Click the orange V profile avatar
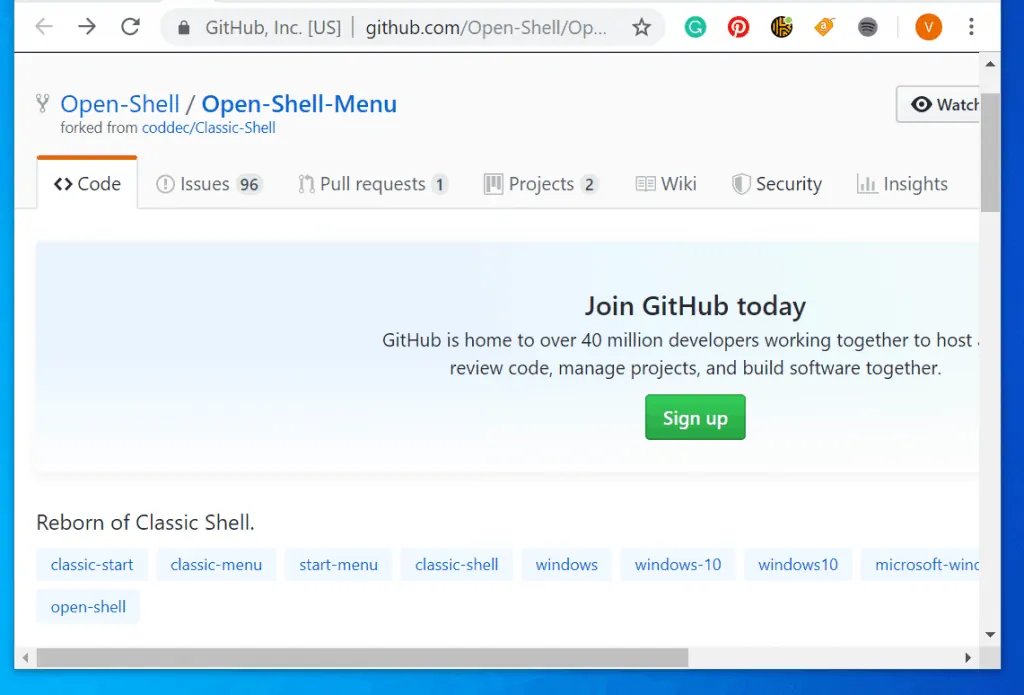1024x695 pixels. click(x=928, y=28)
